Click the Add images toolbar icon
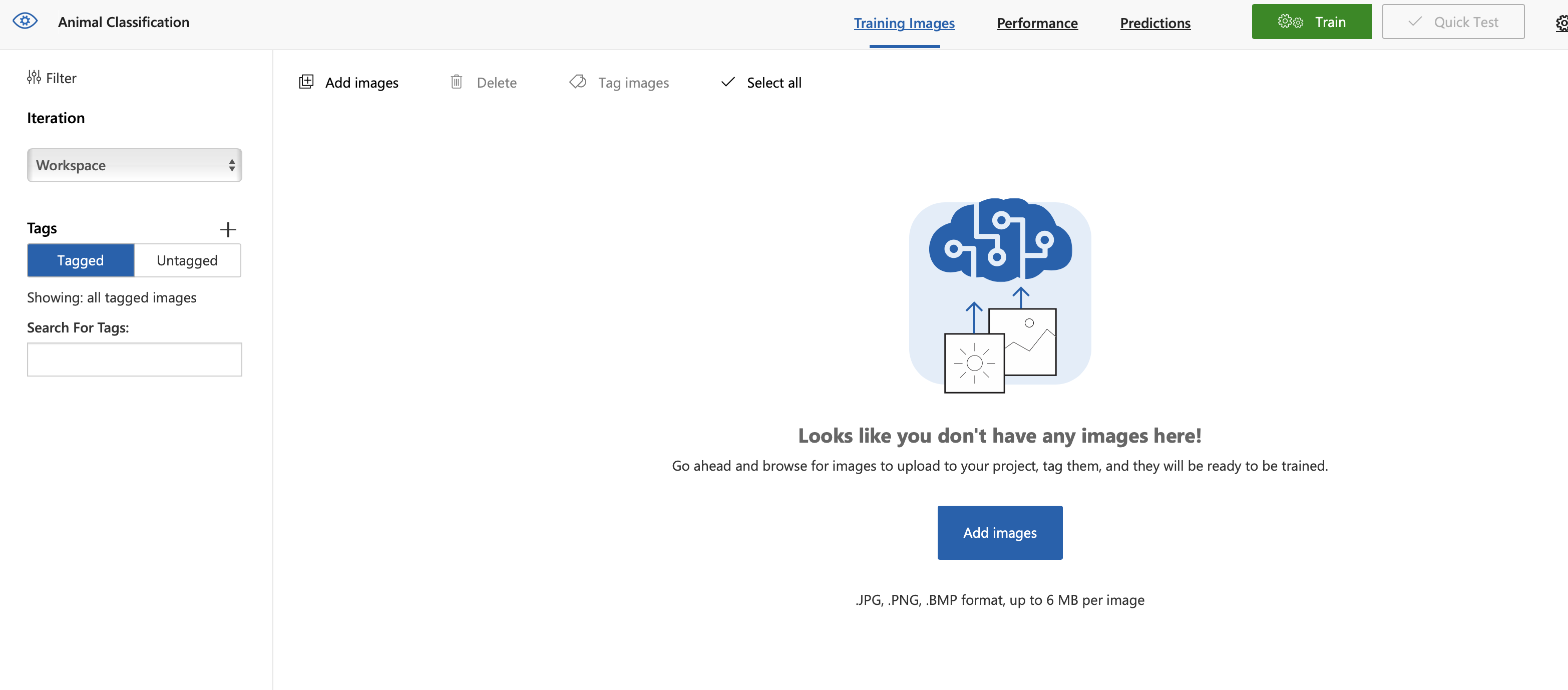The height and width of the screenshot is (690, 1568). [306, 82]
